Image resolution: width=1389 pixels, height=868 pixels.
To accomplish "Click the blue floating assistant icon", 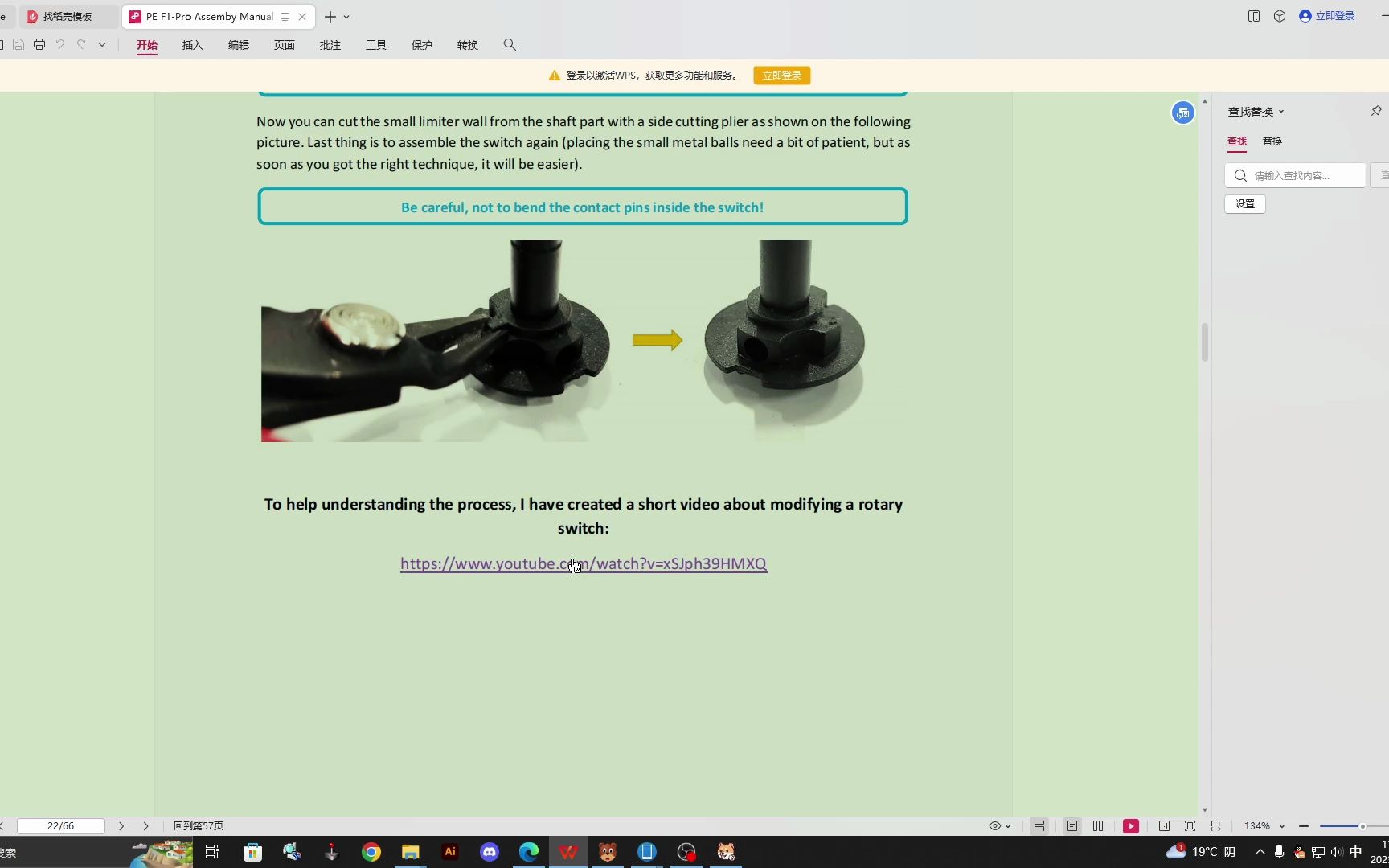I will click(x=1182, y=113).
